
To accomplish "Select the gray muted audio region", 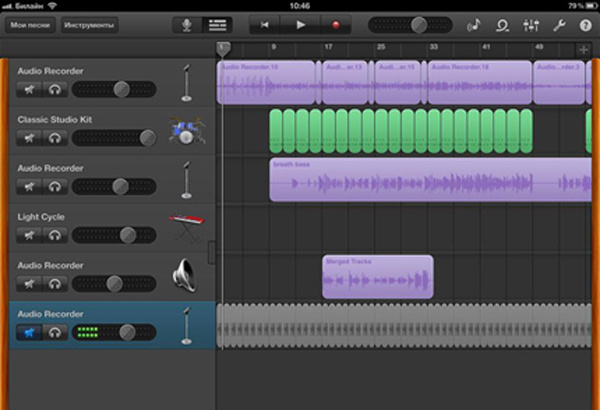I will [404, 326].
